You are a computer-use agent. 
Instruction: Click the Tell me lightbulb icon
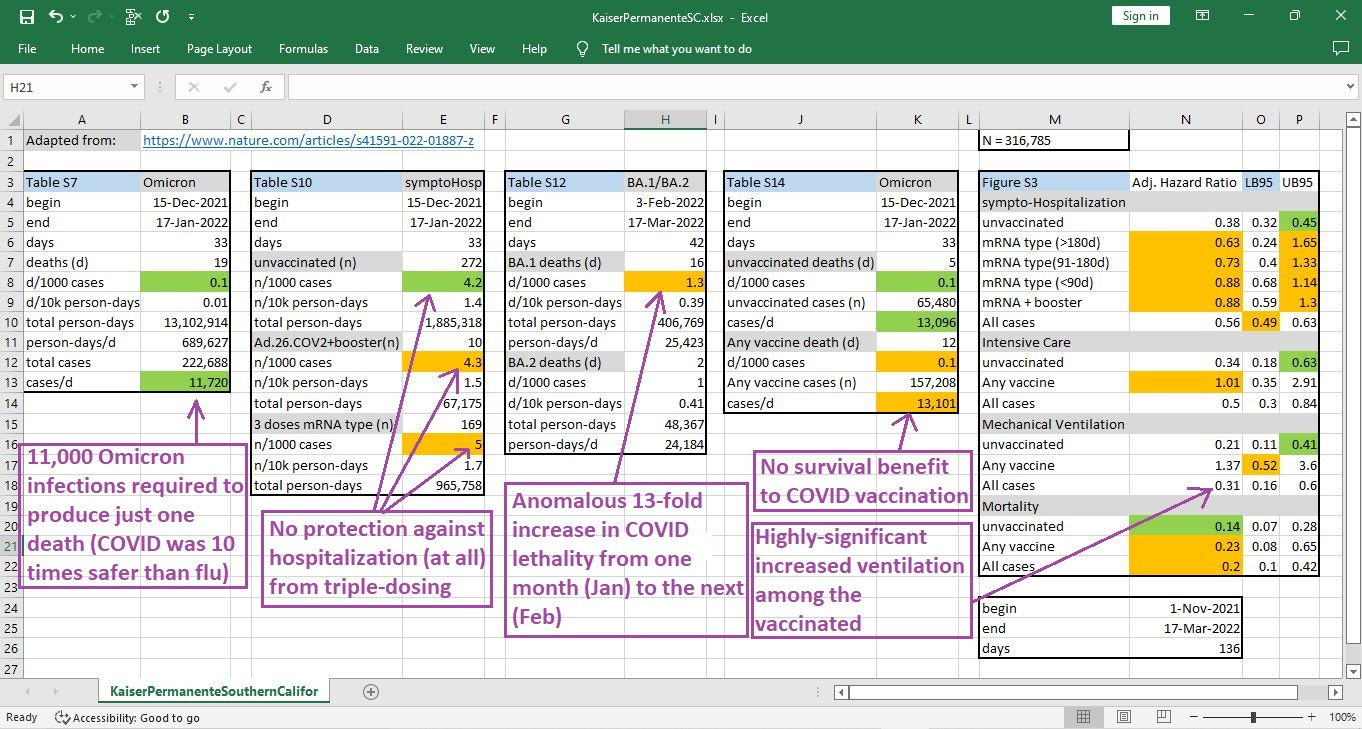583,48
